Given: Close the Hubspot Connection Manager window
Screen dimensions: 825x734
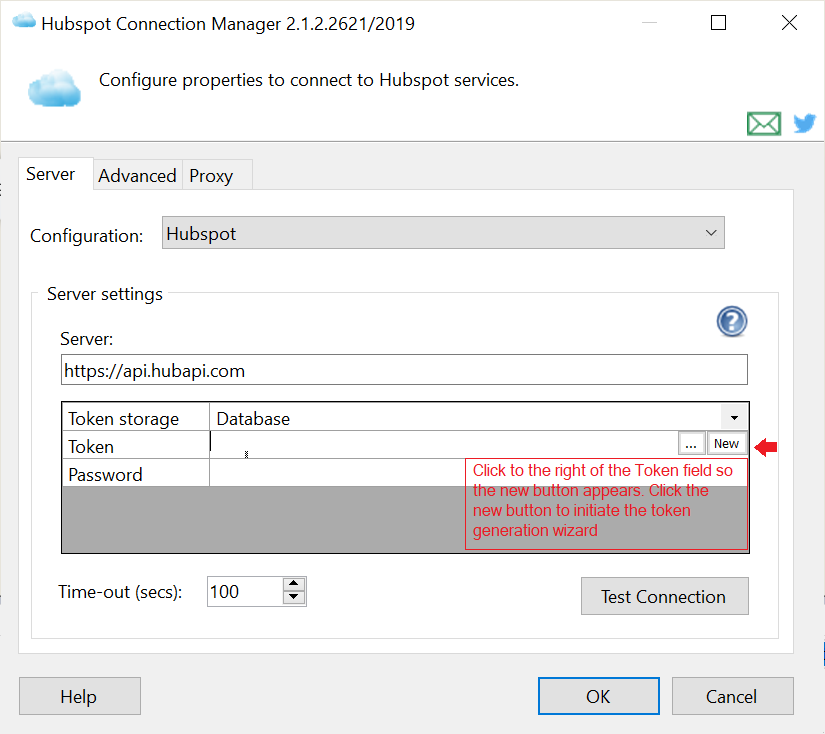Looking at the screenshot, I should point(789,23).
